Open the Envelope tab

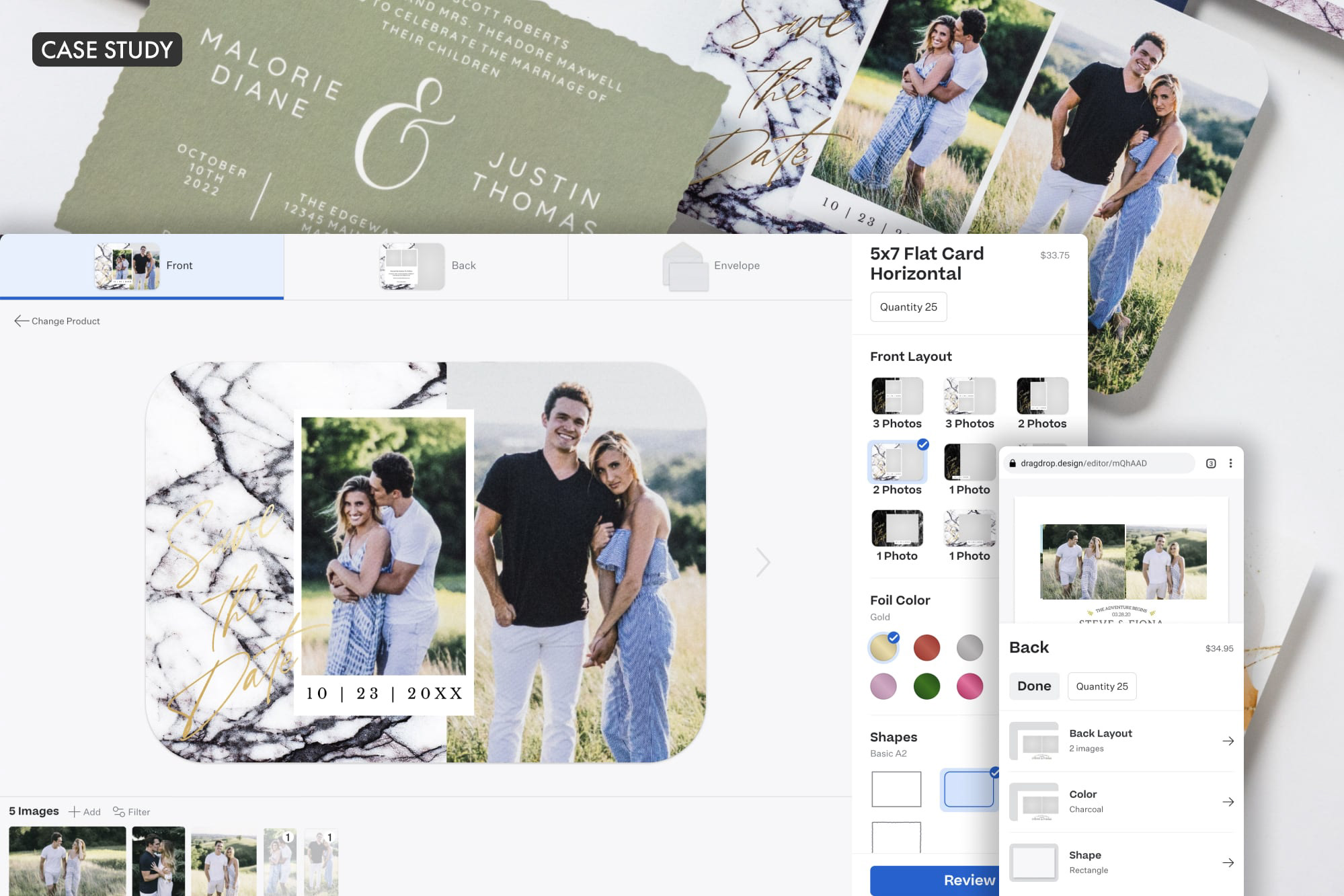click(710, 266)
